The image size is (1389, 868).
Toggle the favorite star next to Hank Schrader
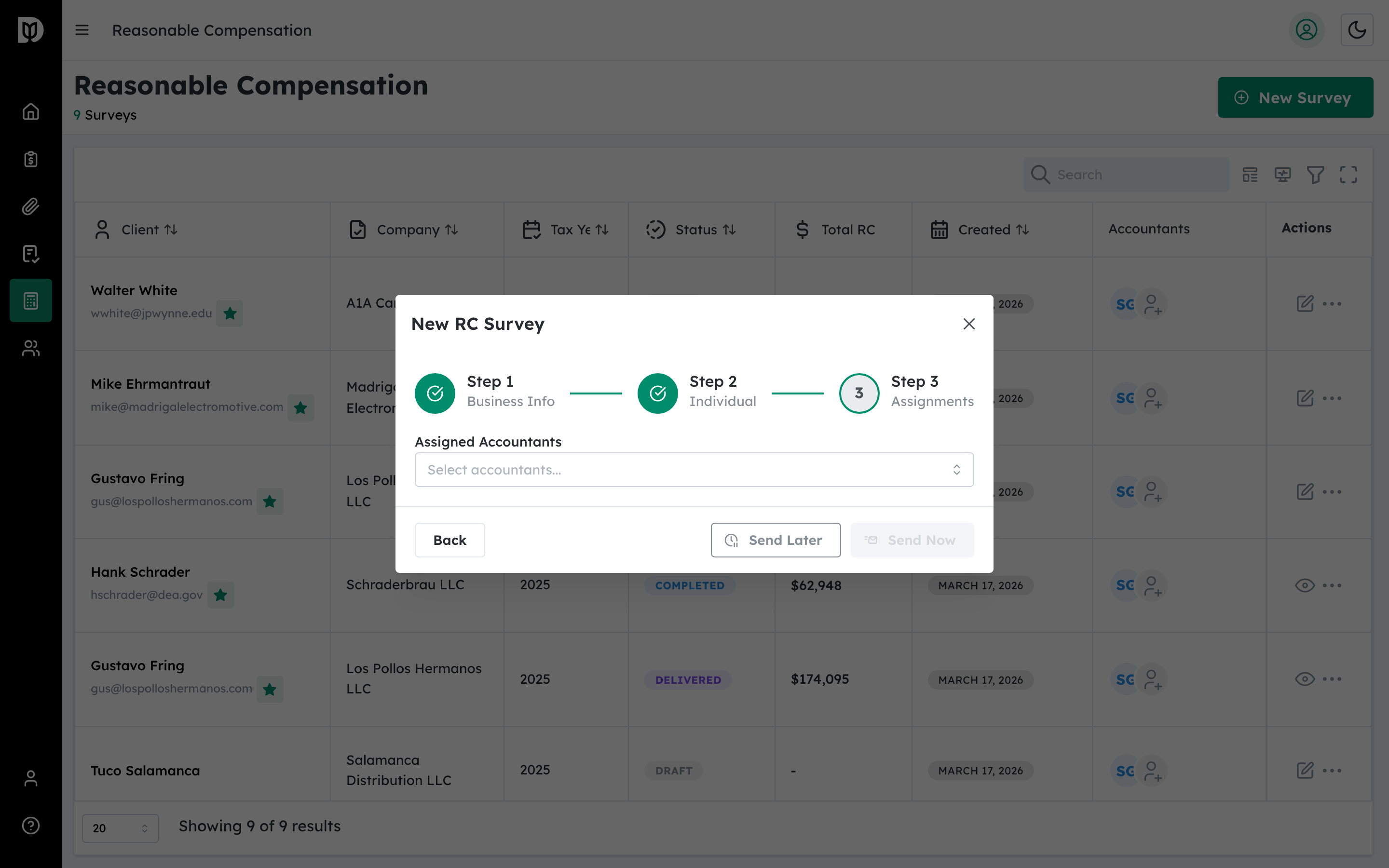click(221, 595)
